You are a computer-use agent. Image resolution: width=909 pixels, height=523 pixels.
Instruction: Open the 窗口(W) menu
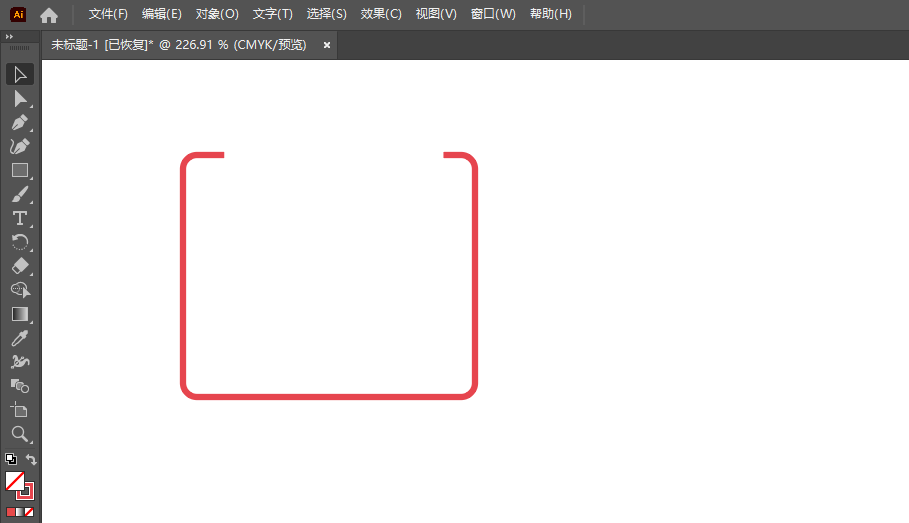pos(493,14)
